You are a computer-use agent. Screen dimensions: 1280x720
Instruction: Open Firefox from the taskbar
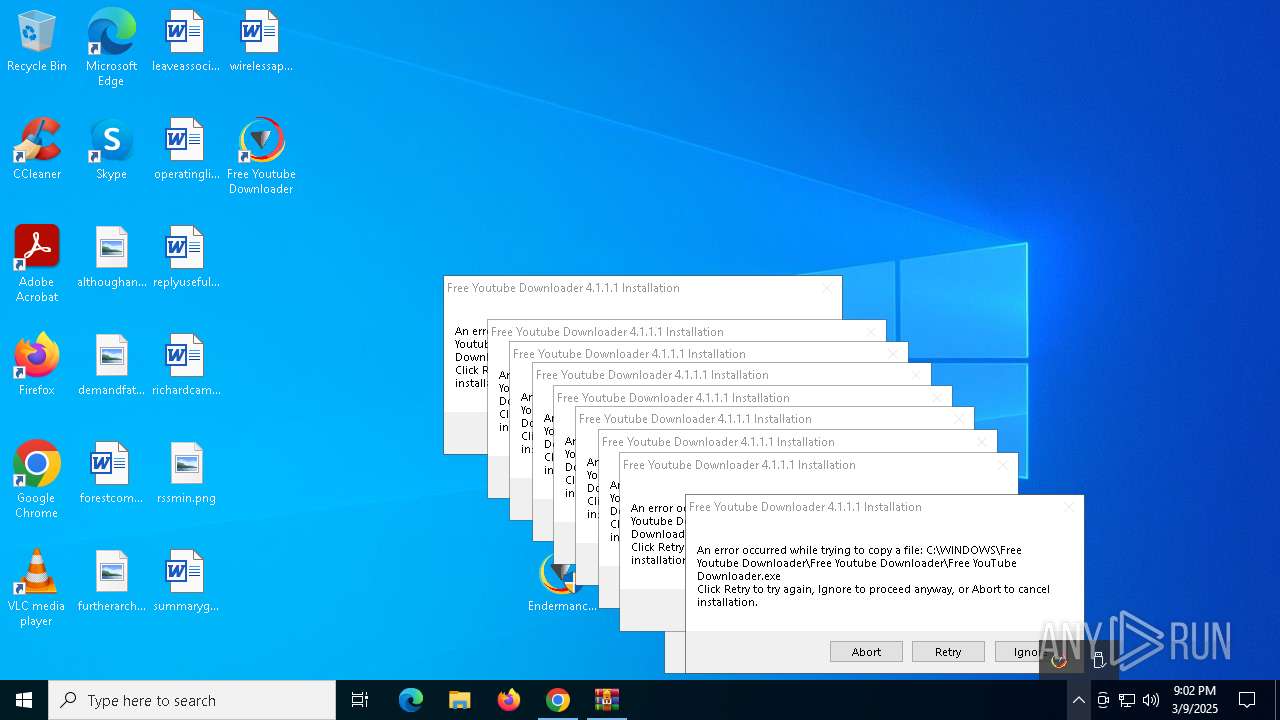click(x=509, y=700)
